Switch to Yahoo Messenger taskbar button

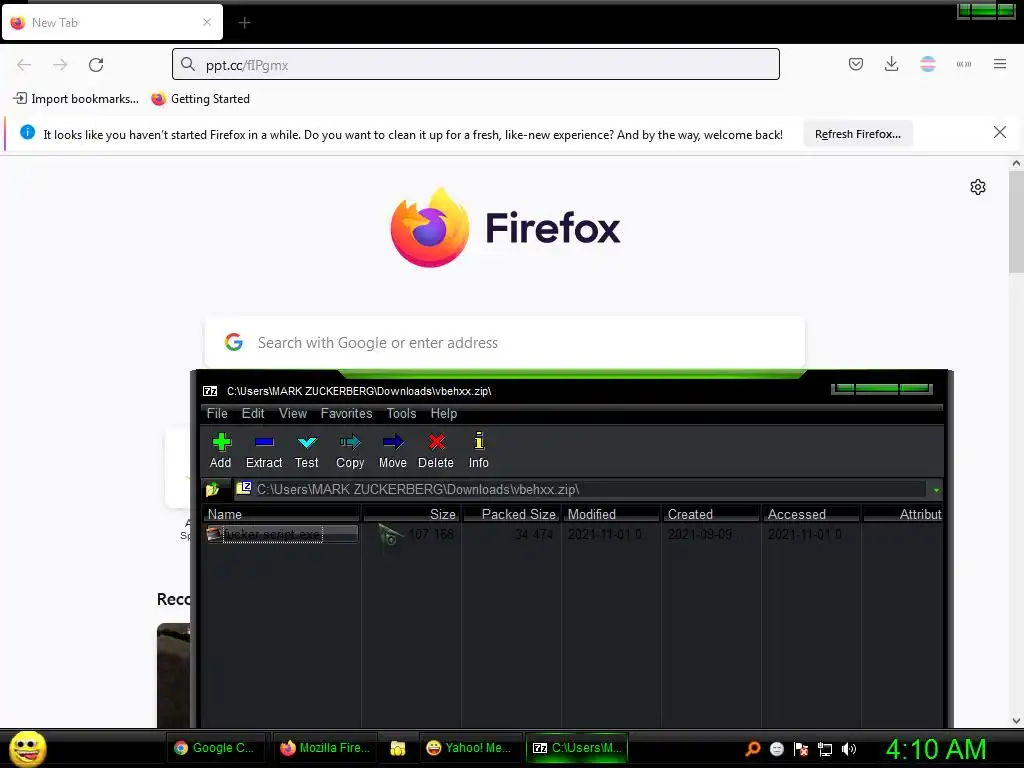click(x=470, y=748)
